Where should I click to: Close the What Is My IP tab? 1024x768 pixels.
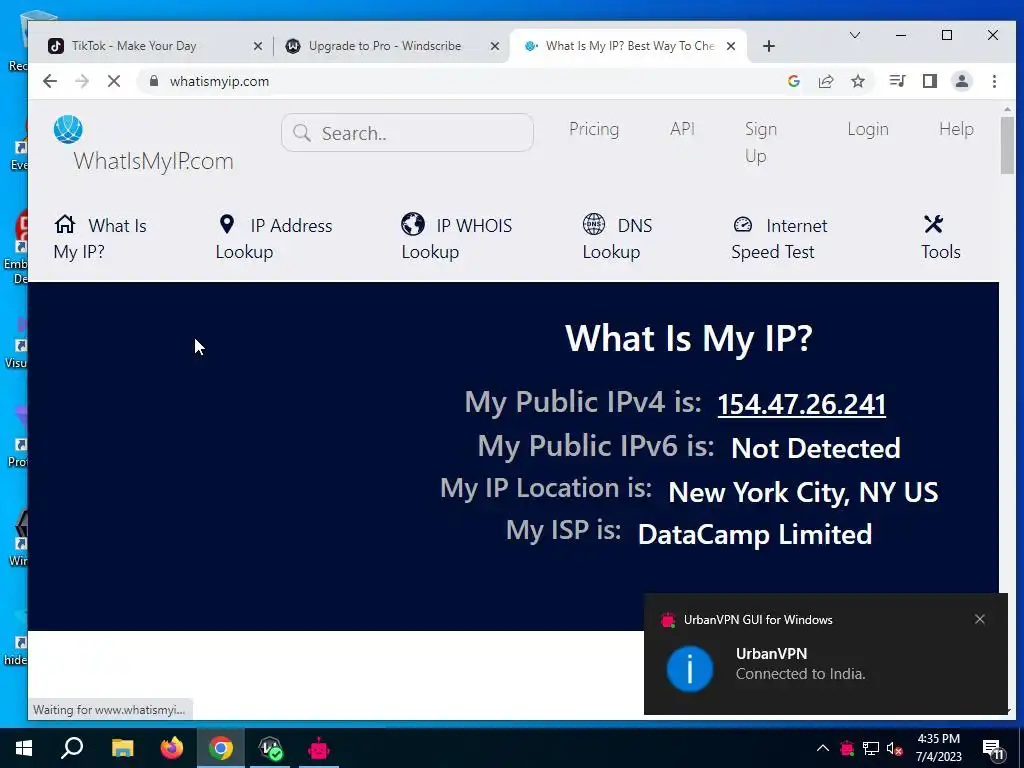pyautogui.click(x=731, y=46)
